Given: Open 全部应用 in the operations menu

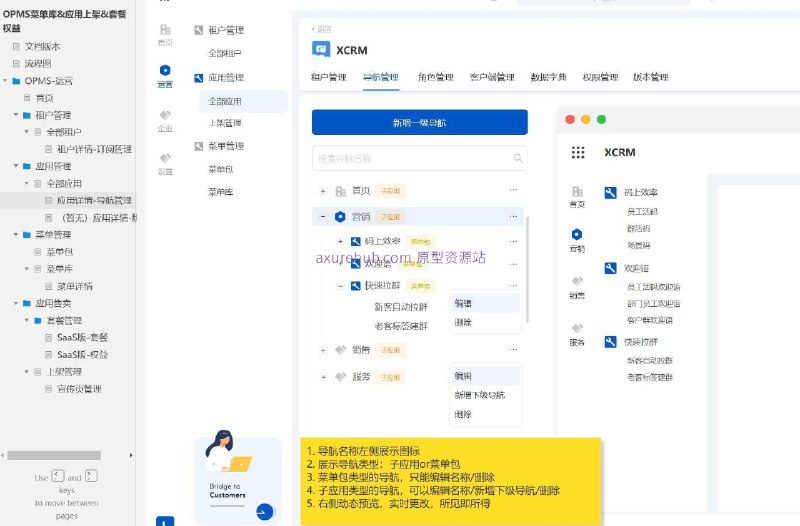Looking at the screenshot, I should tap(243, 101).
